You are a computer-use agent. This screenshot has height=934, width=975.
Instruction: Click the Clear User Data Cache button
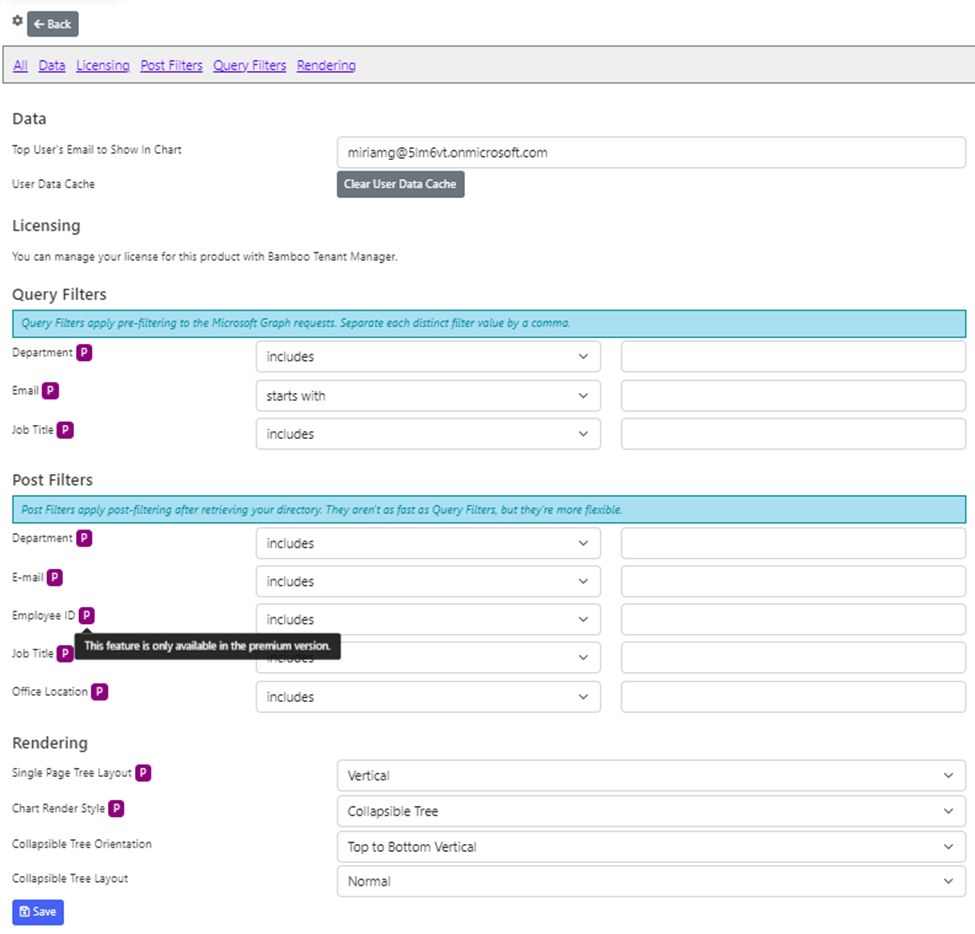click(x=400, y=184)
